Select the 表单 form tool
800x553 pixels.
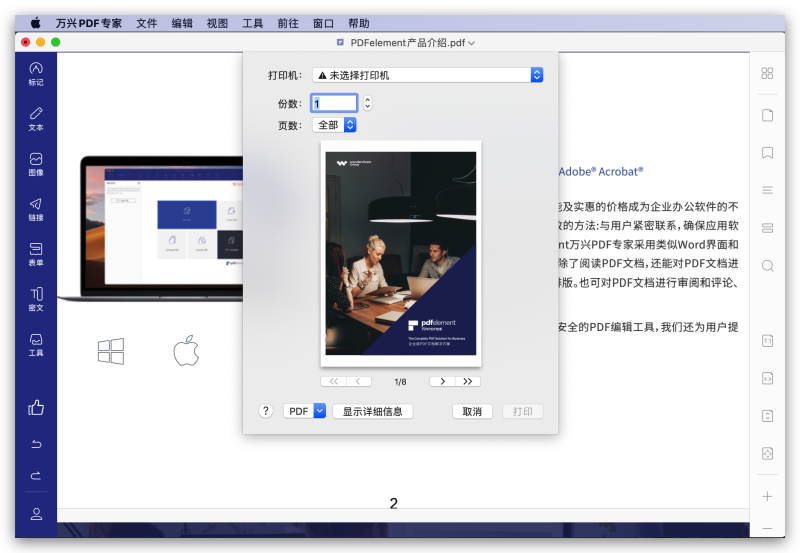pos(36,254)
